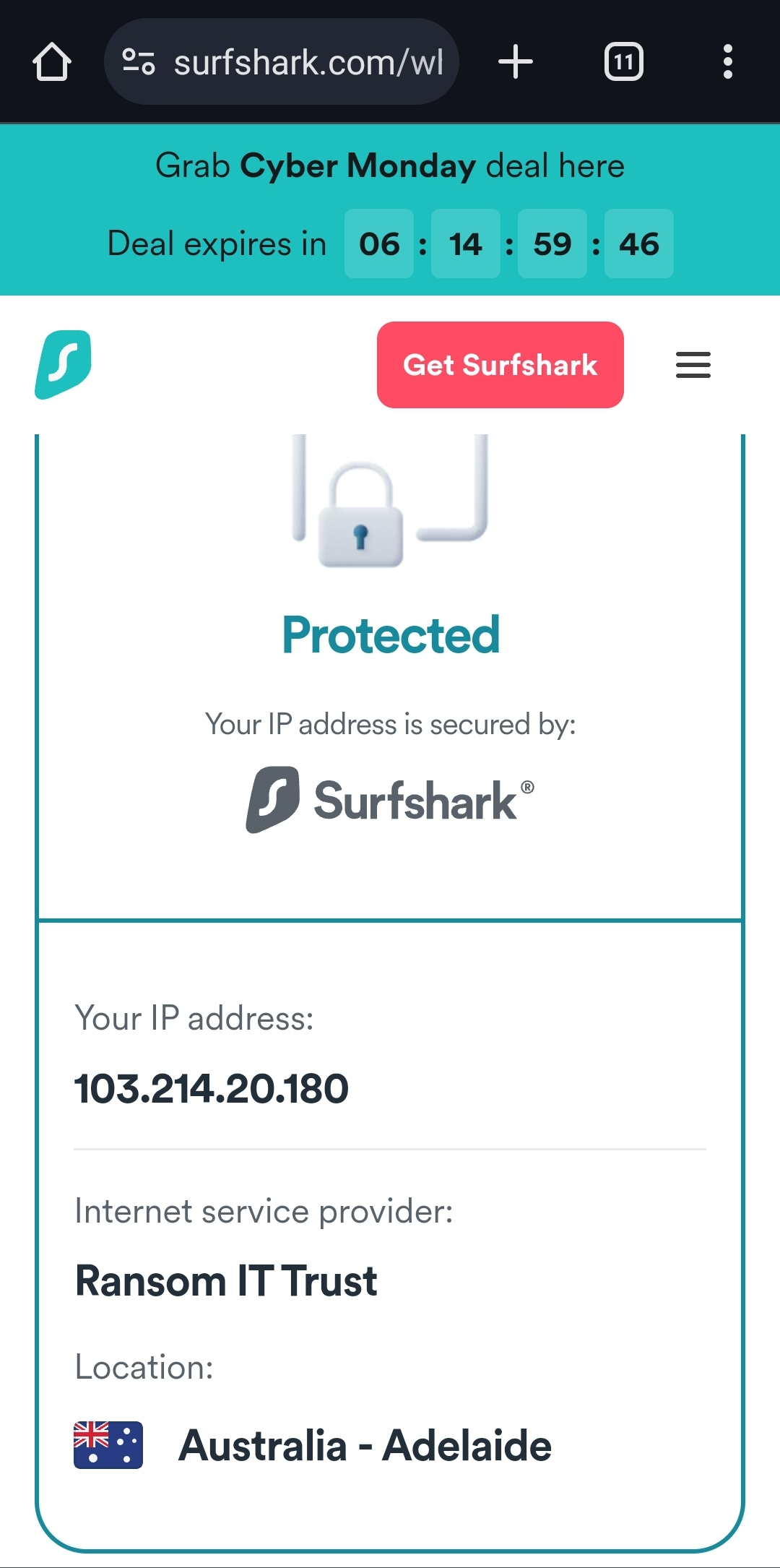The width and height of the screenshot is (780, 1568).
Task: Tap the IP address 103.214.20.180
Action: tap(212, 1088)
